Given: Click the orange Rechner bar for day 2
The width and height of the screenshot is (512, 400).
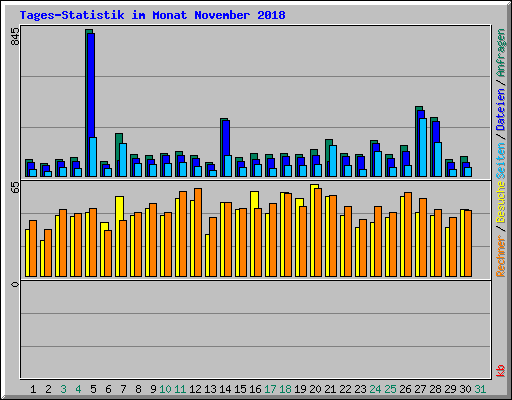Looking at the screenshot, I should (x=48, y=253).
